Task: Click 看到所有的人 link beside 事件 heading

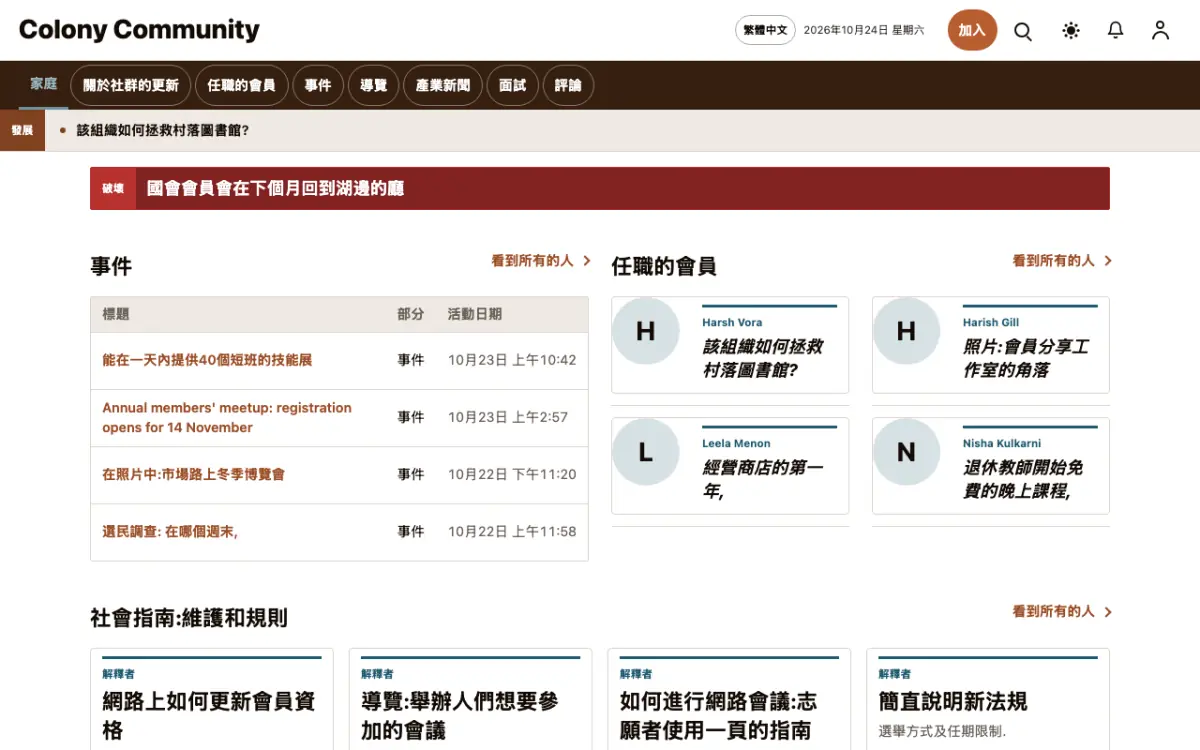Action: (541, 260)
